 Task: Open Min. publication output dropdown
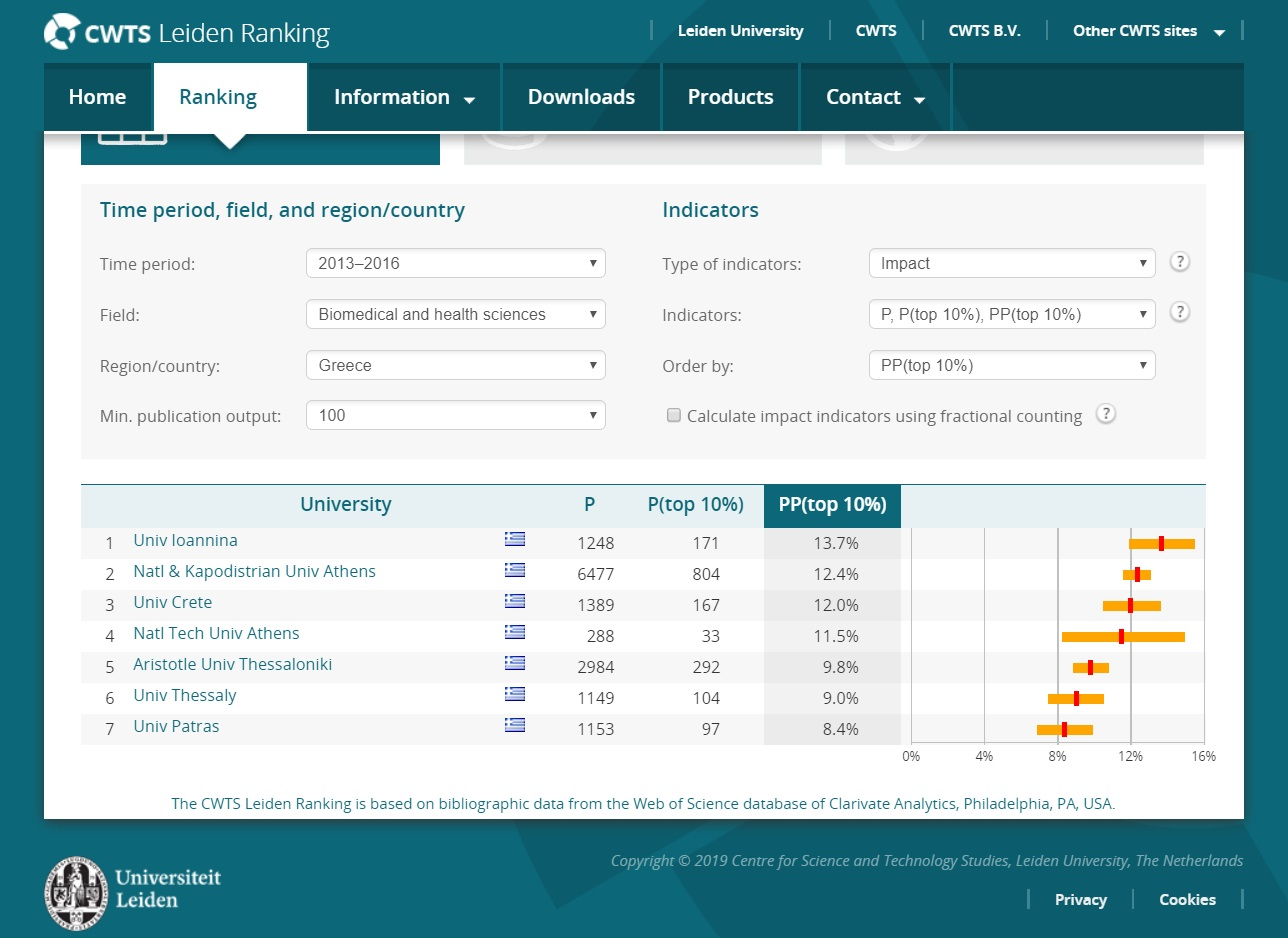coord(456,415)
